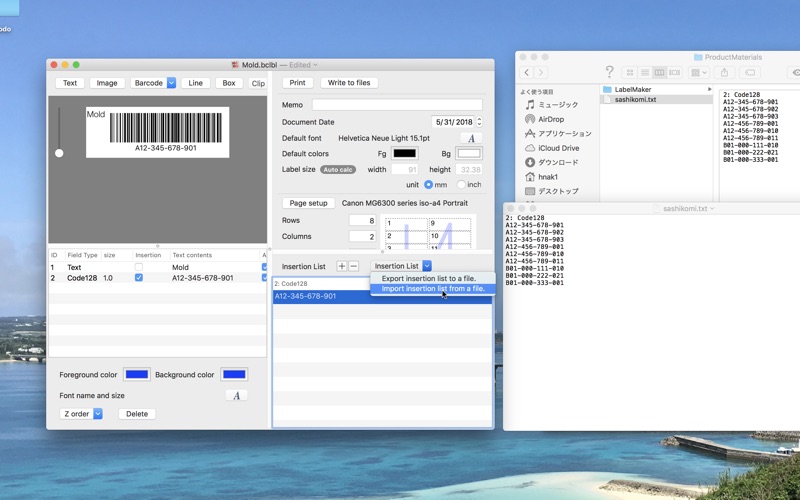
Task: Toggle the last-column checkbox in Code128 row
Action: (x=264, y=278)
